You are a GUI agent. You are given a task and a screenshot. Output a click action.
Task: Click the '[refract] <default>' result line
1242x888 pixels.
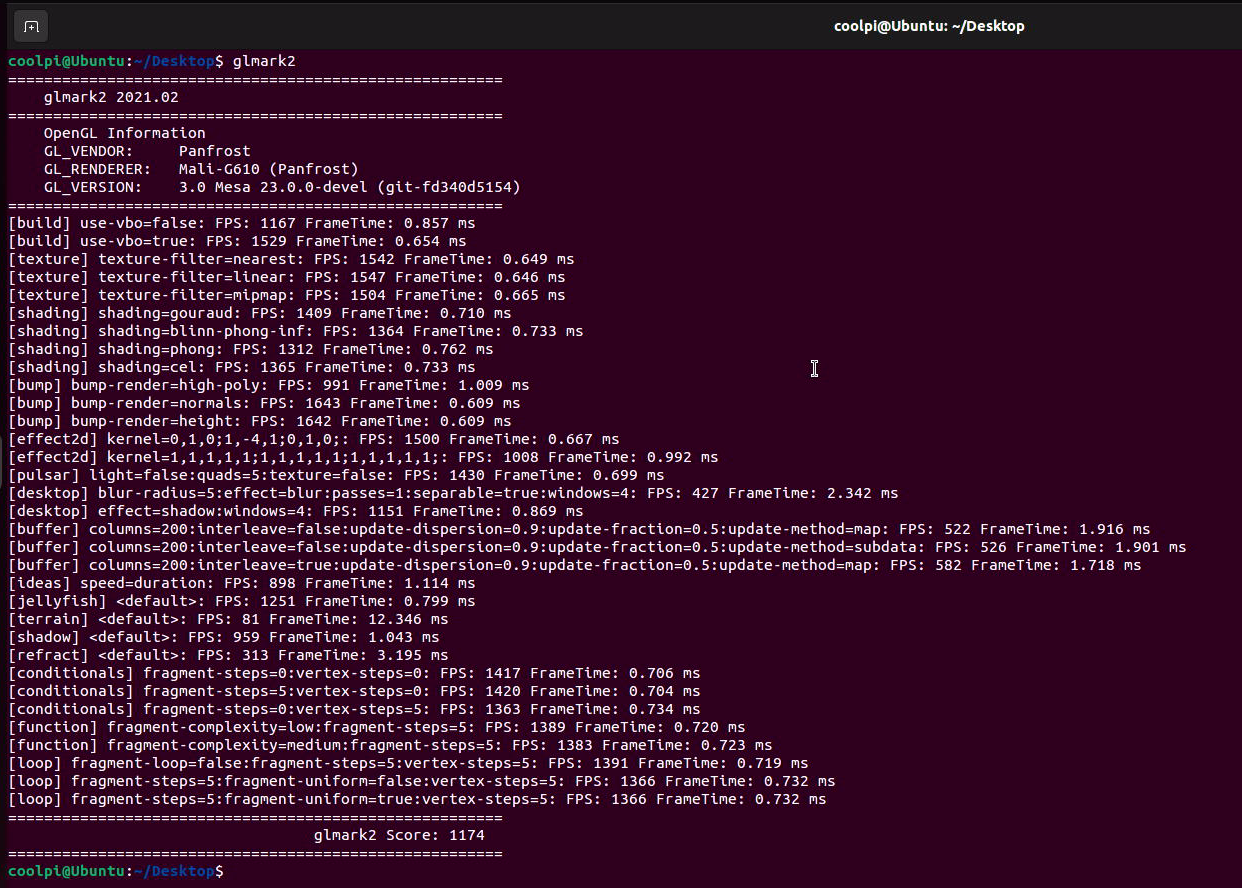(228, 655)
